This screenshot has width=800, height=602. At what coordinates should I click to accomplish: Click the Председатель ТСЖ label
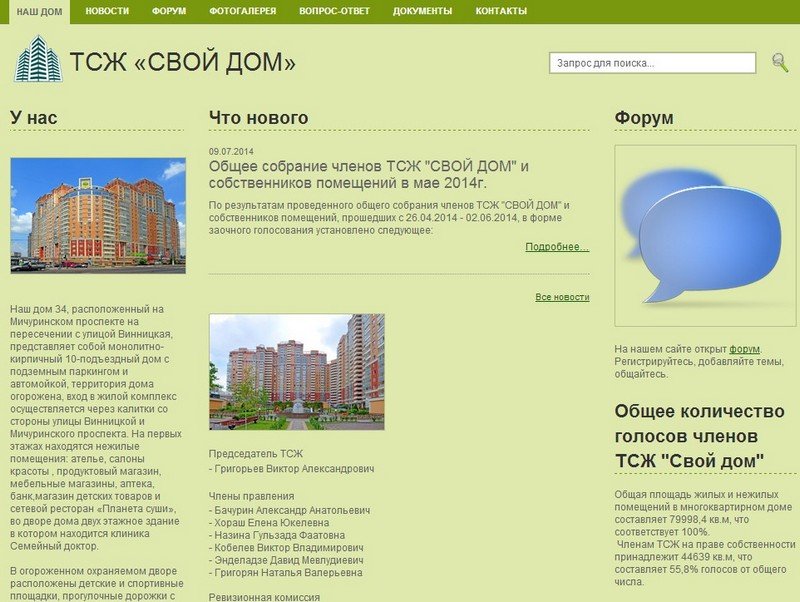[x=256, y=454]
